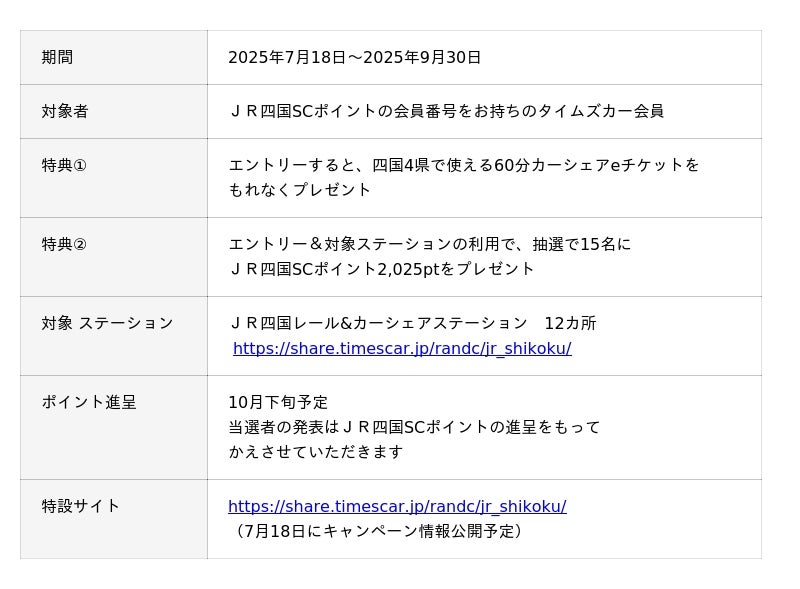Screen dimensions: 800x589
Task: Click the 当選者の発表は text line
Action: coord(414,428)
